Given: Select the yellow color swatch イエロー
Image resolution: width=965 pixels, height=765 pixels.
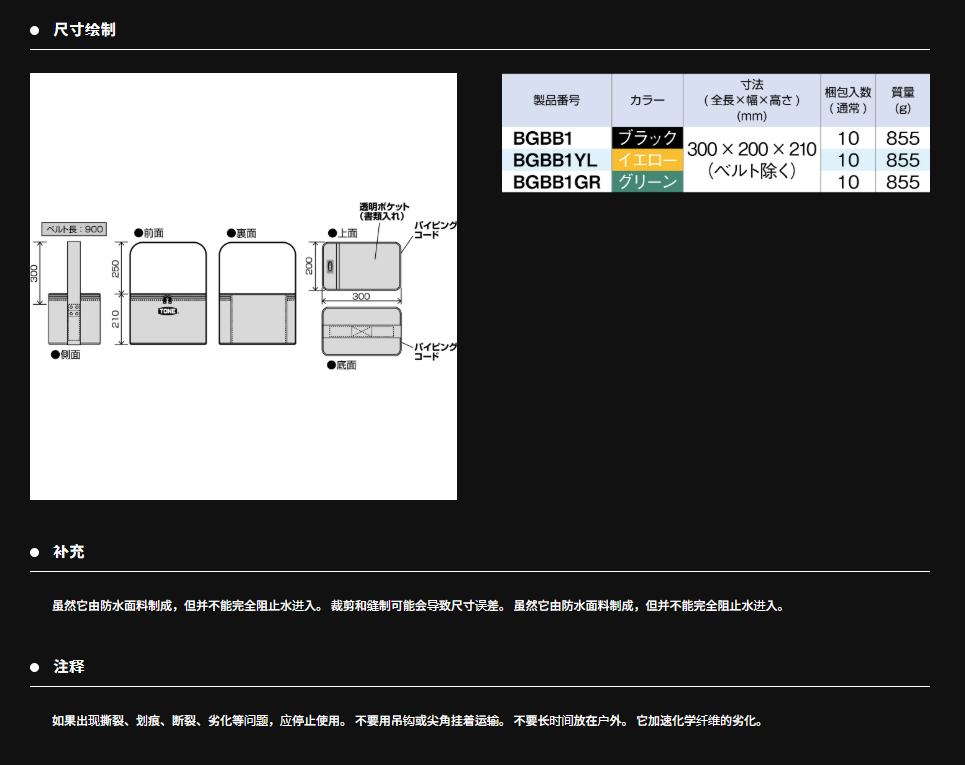Looking at the screenshot, I should [647, 160].
